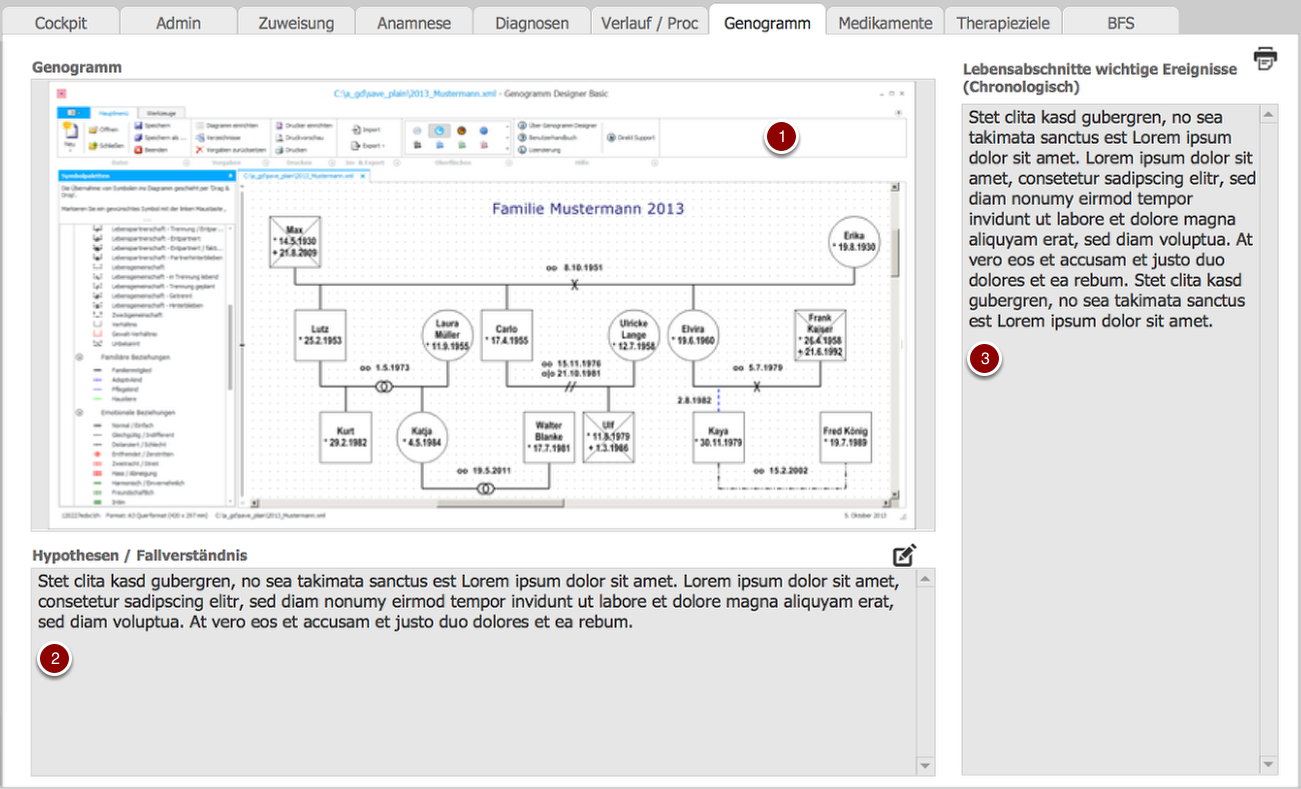Click the Lebensabschnitte field's scroll-up arrow
1301x789 pixels.
tap(1269, 114)
